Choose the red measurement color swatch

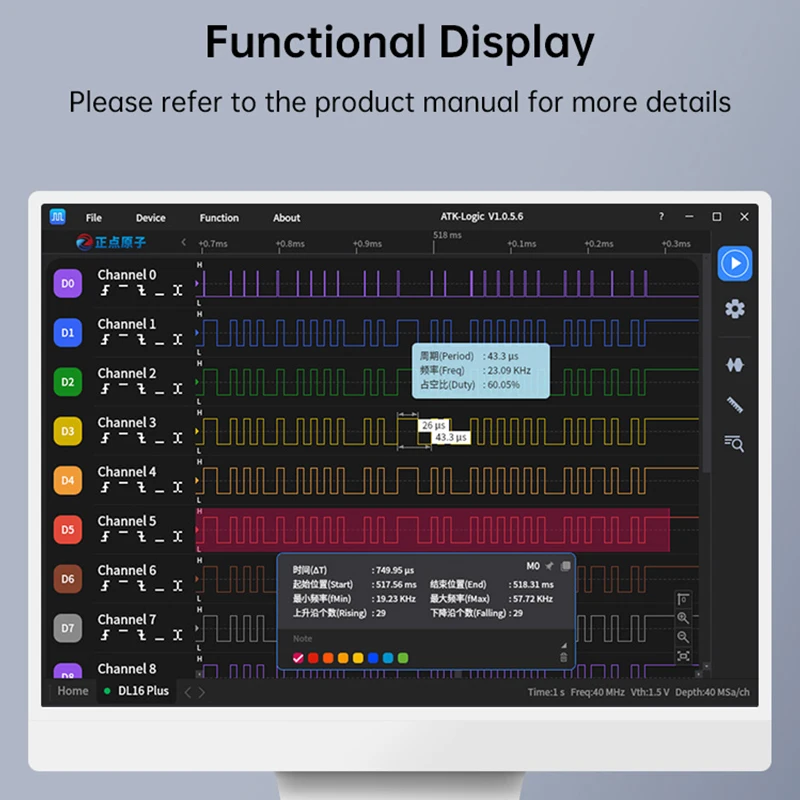coord(313,658)
